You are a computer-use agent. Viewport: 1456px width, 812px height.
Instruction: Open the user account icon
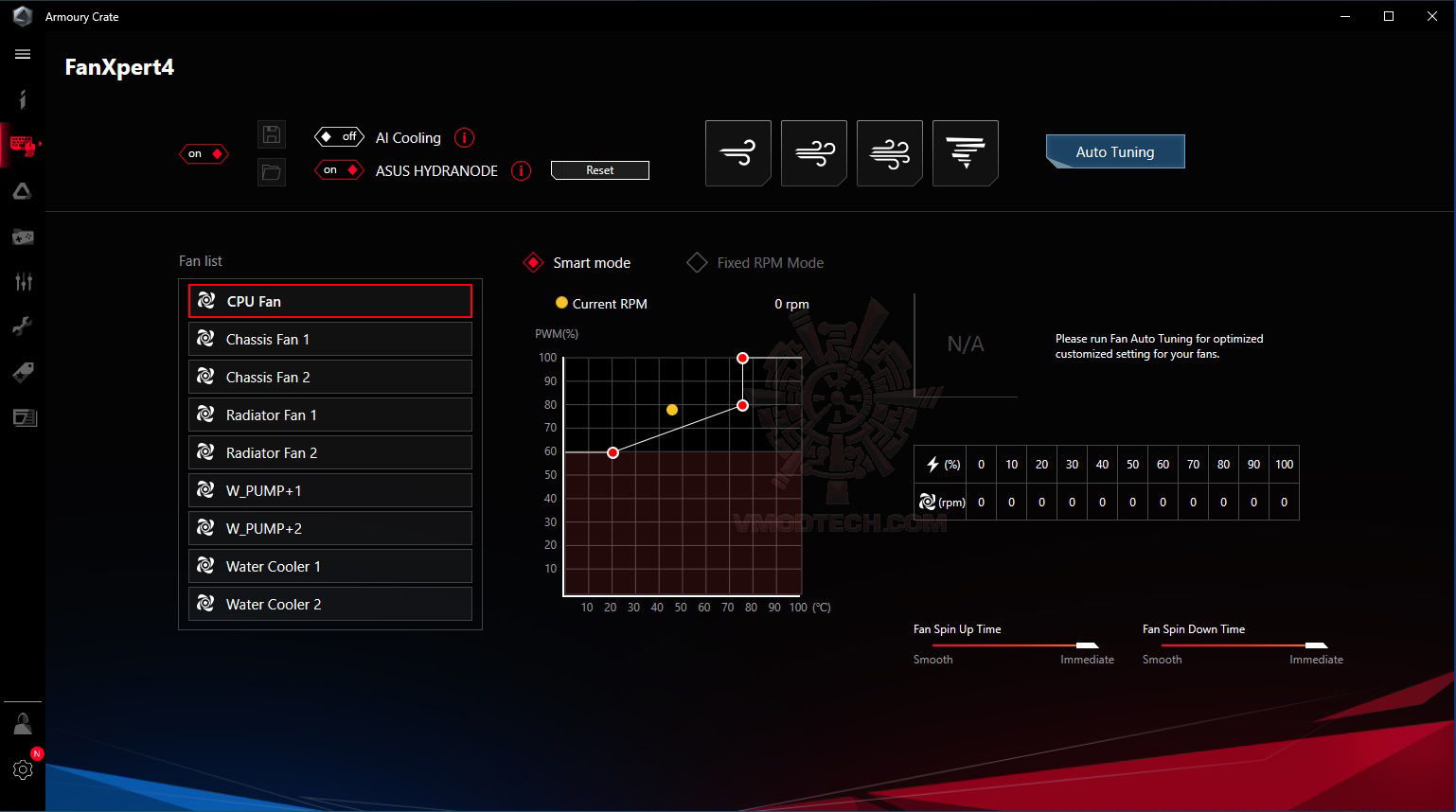pos(23,724)
